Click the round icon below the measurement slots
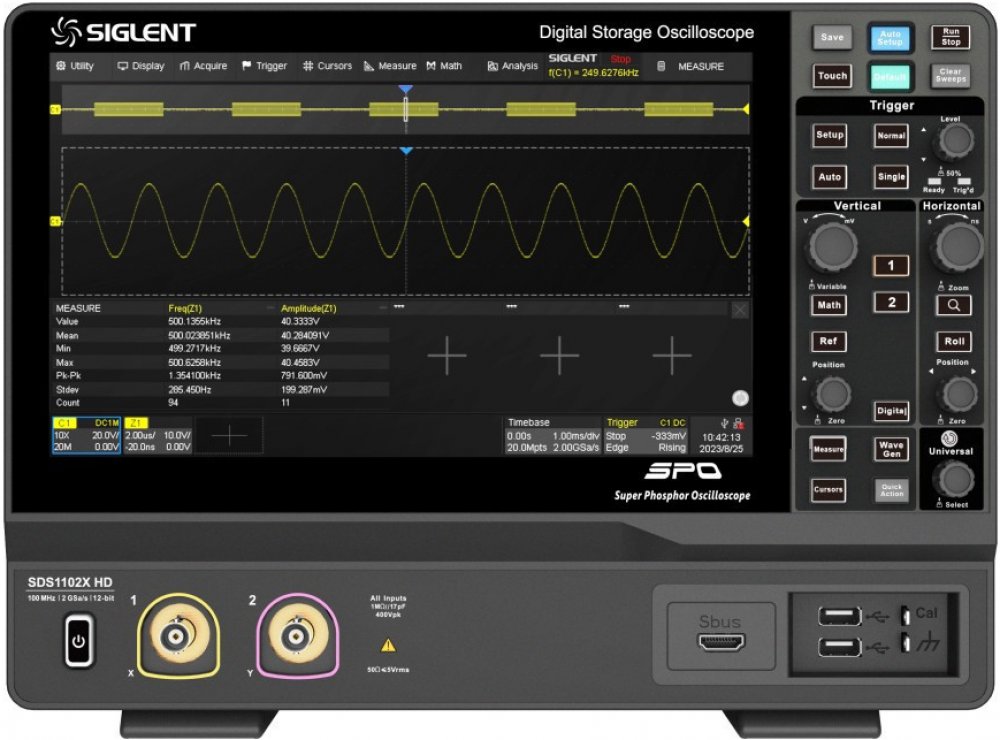This screenshot has width=1000, height=740. [x=740, y=397]
